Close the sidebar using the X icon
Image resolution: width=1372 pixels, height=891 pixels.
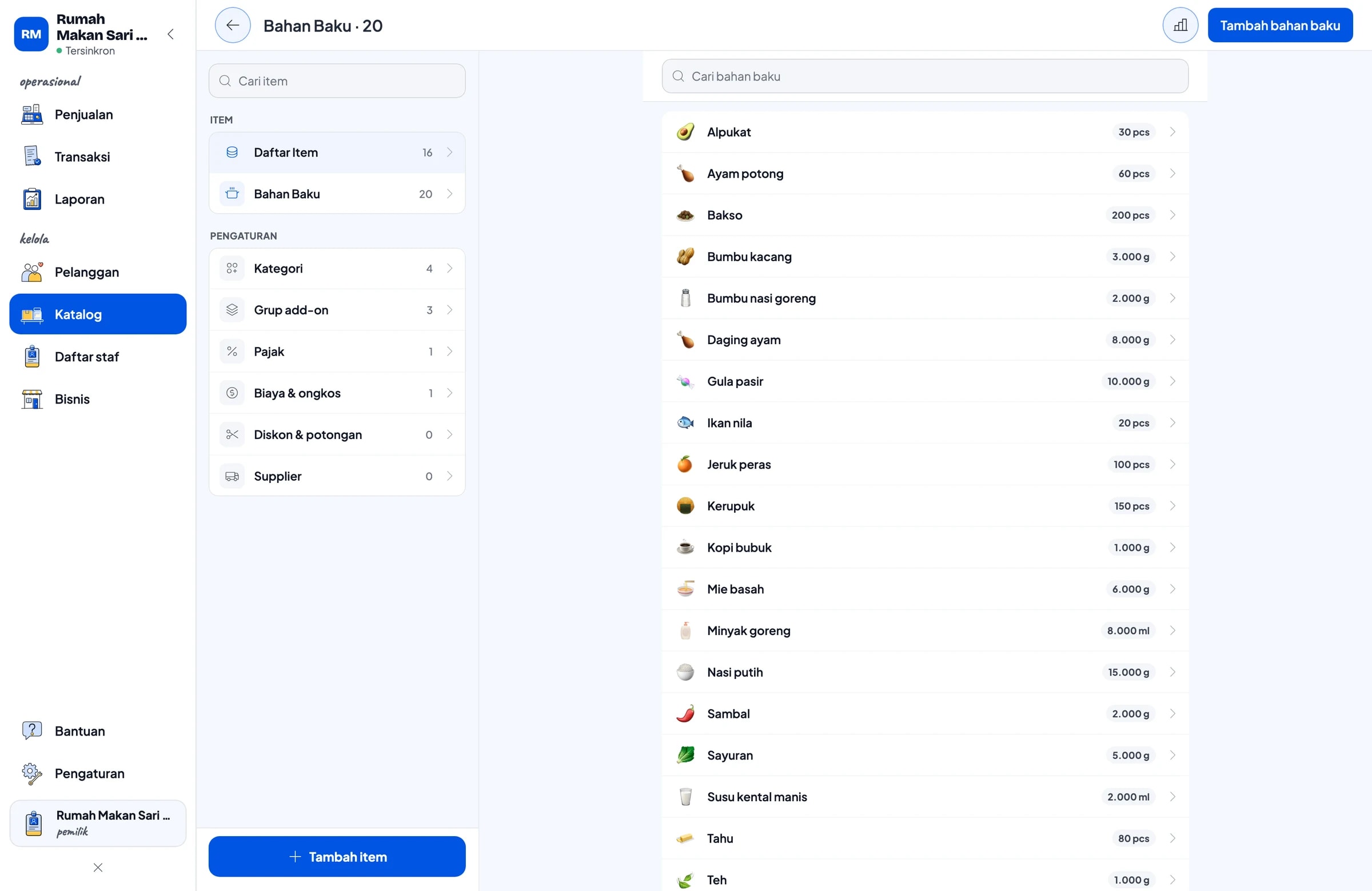click(x=98, y=868)
